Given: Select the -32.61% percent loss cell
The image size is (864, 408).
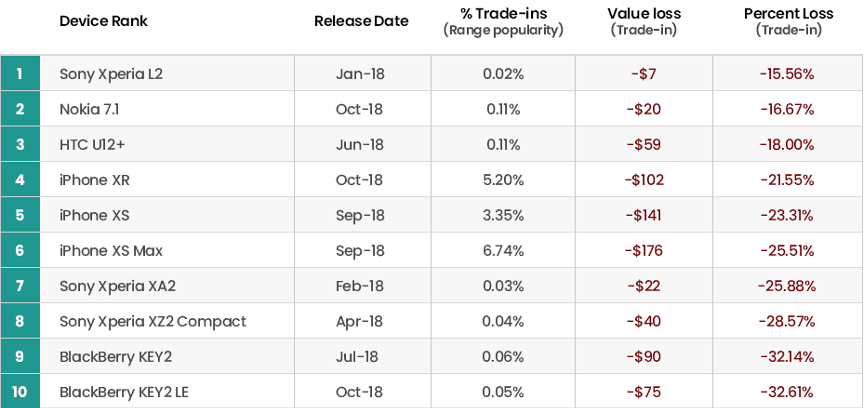Looking at the screenshot, I should pyautogui.click(x=787, y=392).
